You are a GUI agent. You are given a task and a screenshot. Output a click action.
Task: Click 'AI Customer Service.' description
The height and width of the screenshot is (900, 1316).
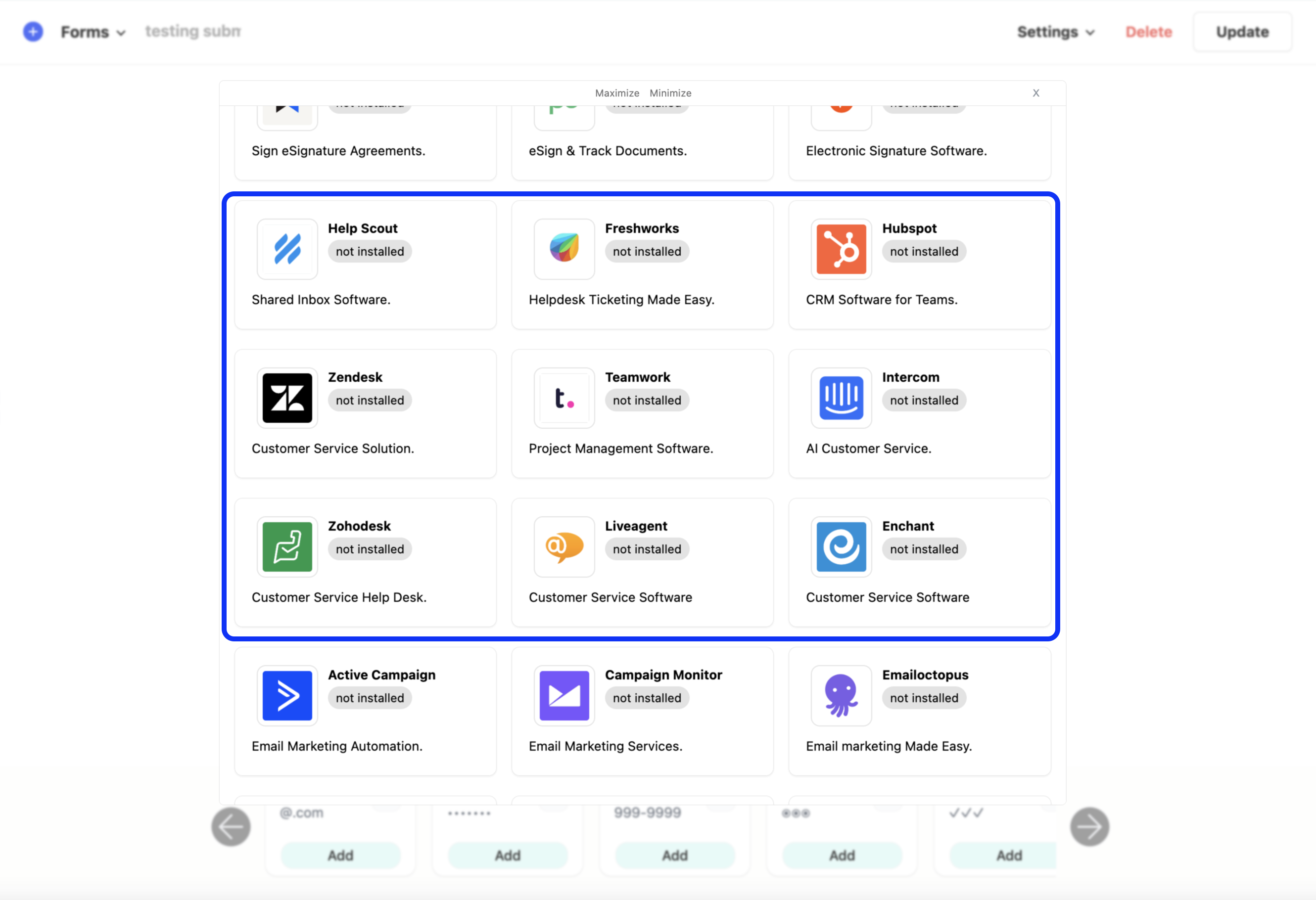pyautogui.click(x=869, y=449)
